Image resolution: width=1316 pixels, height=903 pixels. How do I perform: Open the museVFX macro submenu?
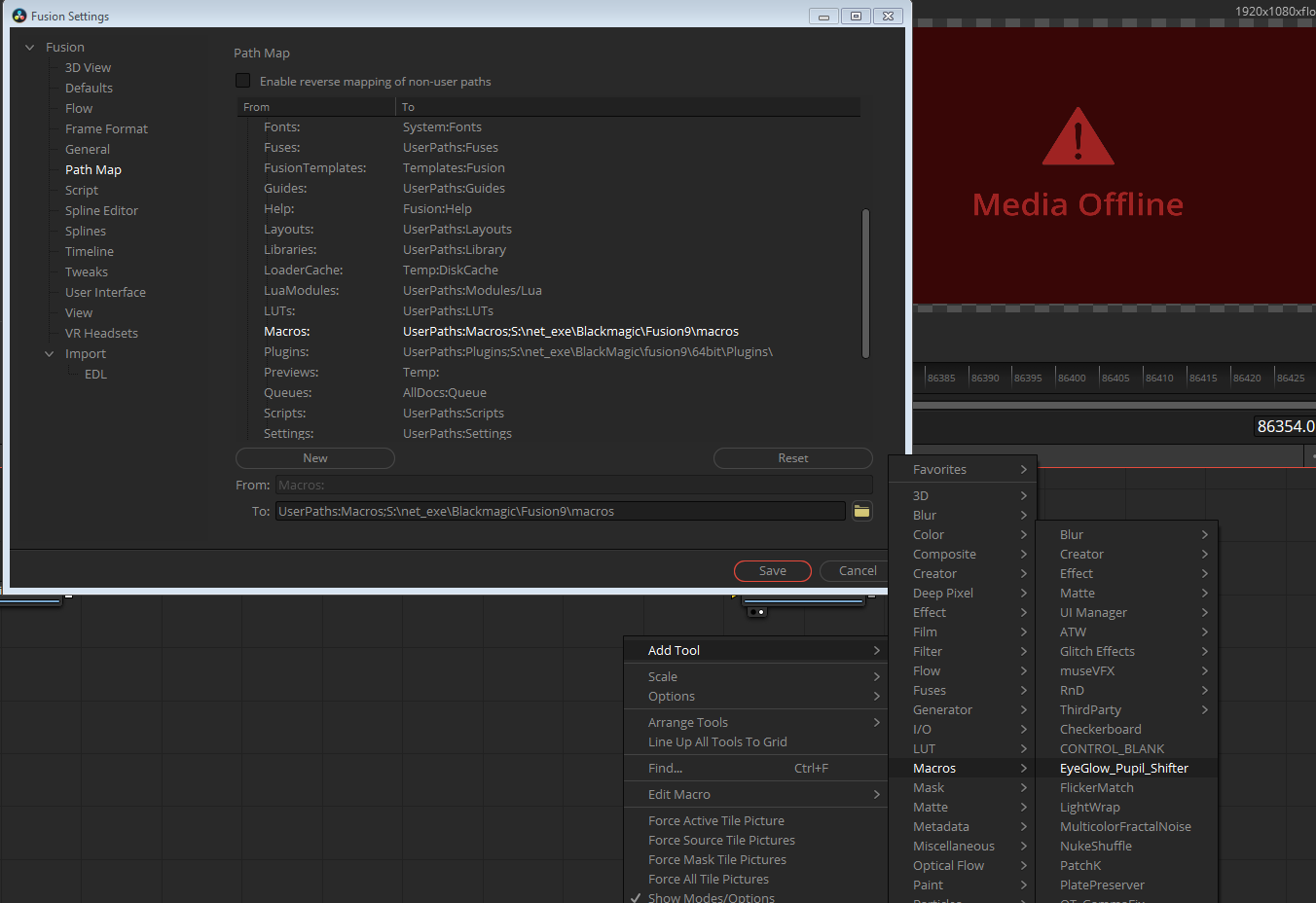pyautogui.click(x=1128, y=670)
